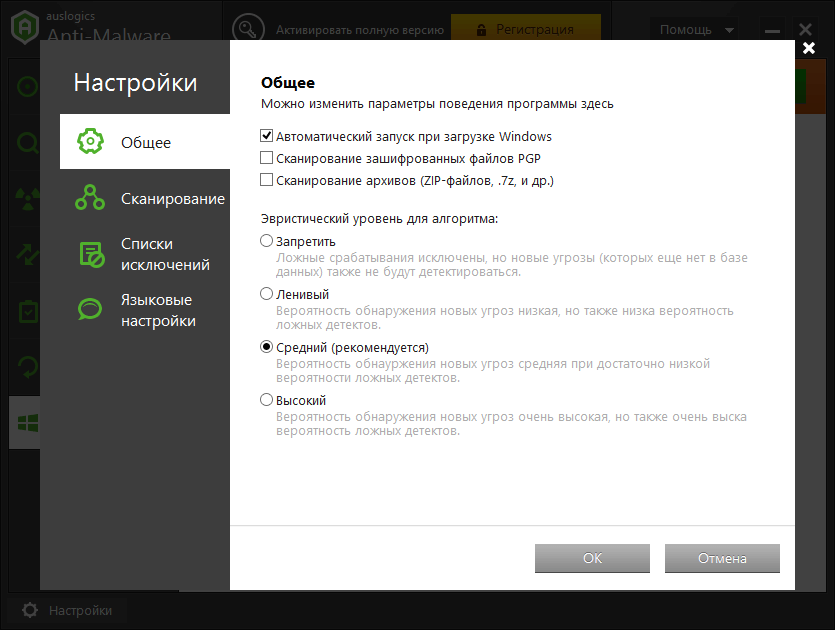Click the two arrows sidebar icon

[x=27, y=255]
